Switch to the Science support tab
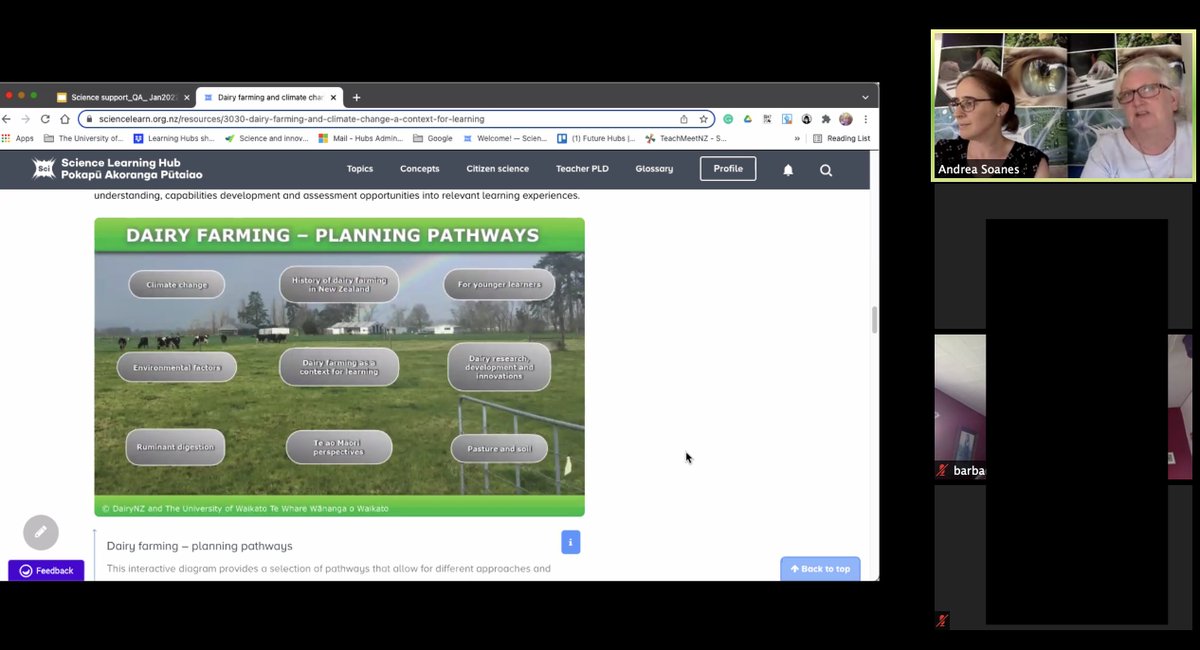Image resolution: width=1200 pixels, height=650 pixels. (118, 96)
